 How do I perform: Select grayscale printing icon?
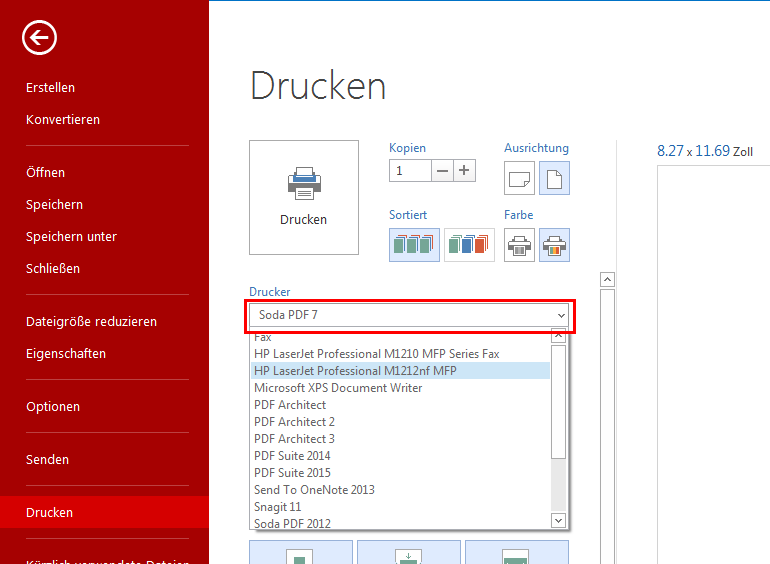click(x=519, y=245)
